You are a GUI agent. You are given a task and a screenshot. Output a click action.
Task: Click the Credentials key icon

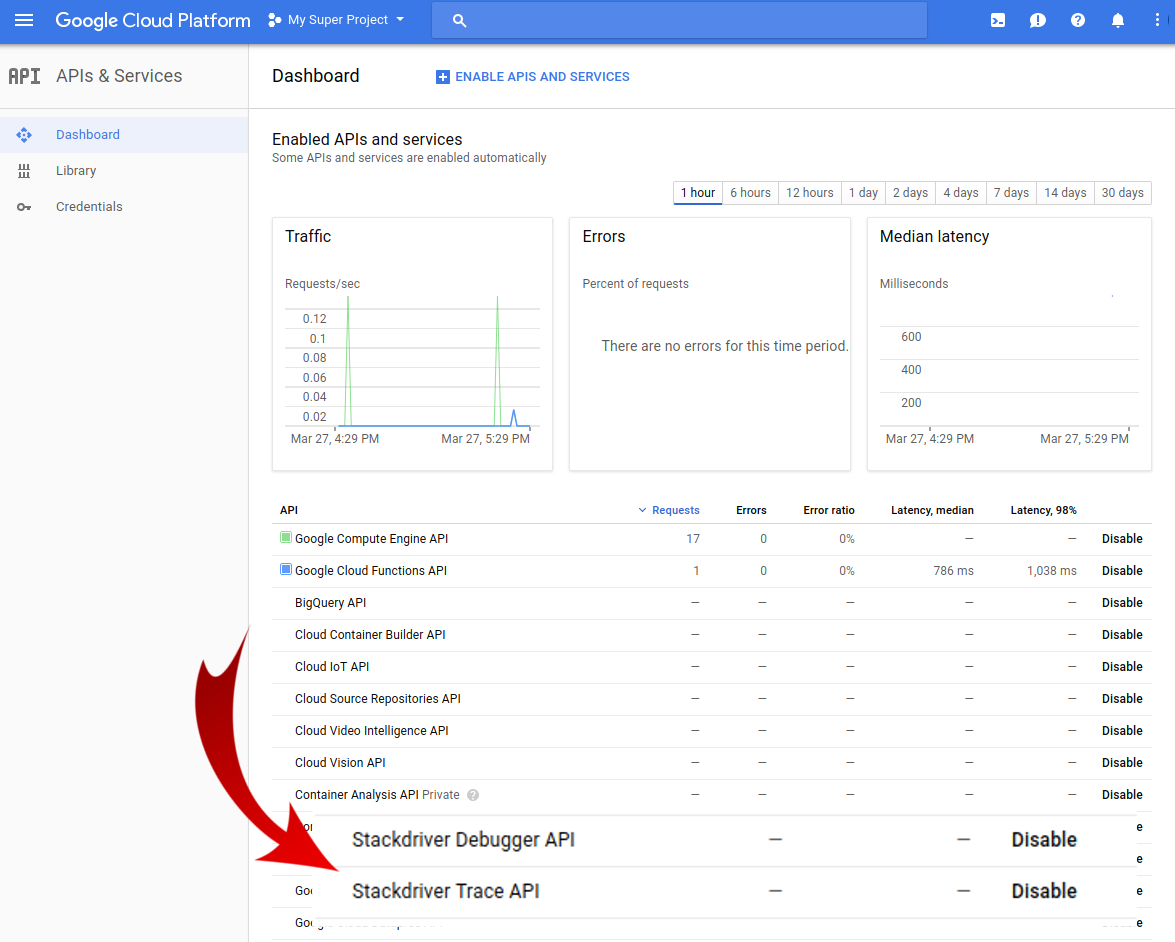24,207
